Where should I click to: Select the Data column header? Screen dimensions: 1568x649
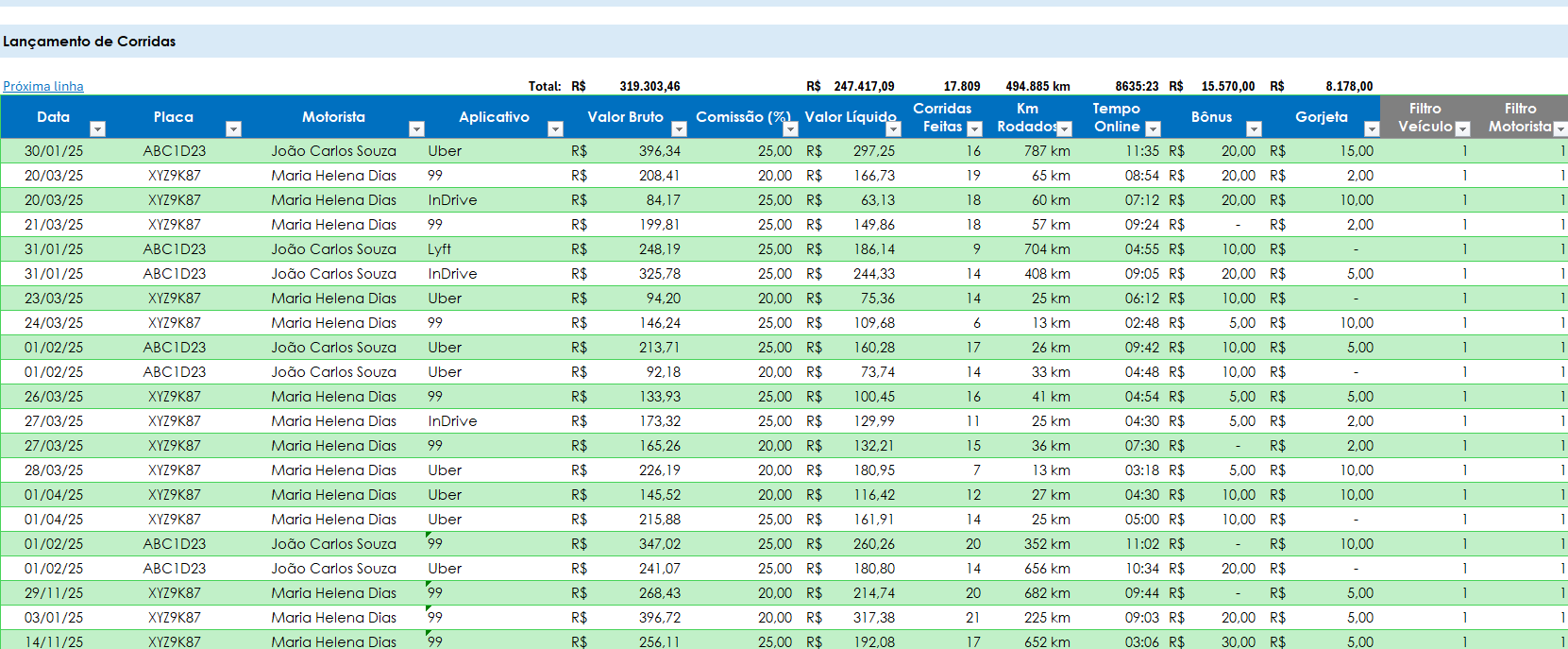(x=53, y=117)
